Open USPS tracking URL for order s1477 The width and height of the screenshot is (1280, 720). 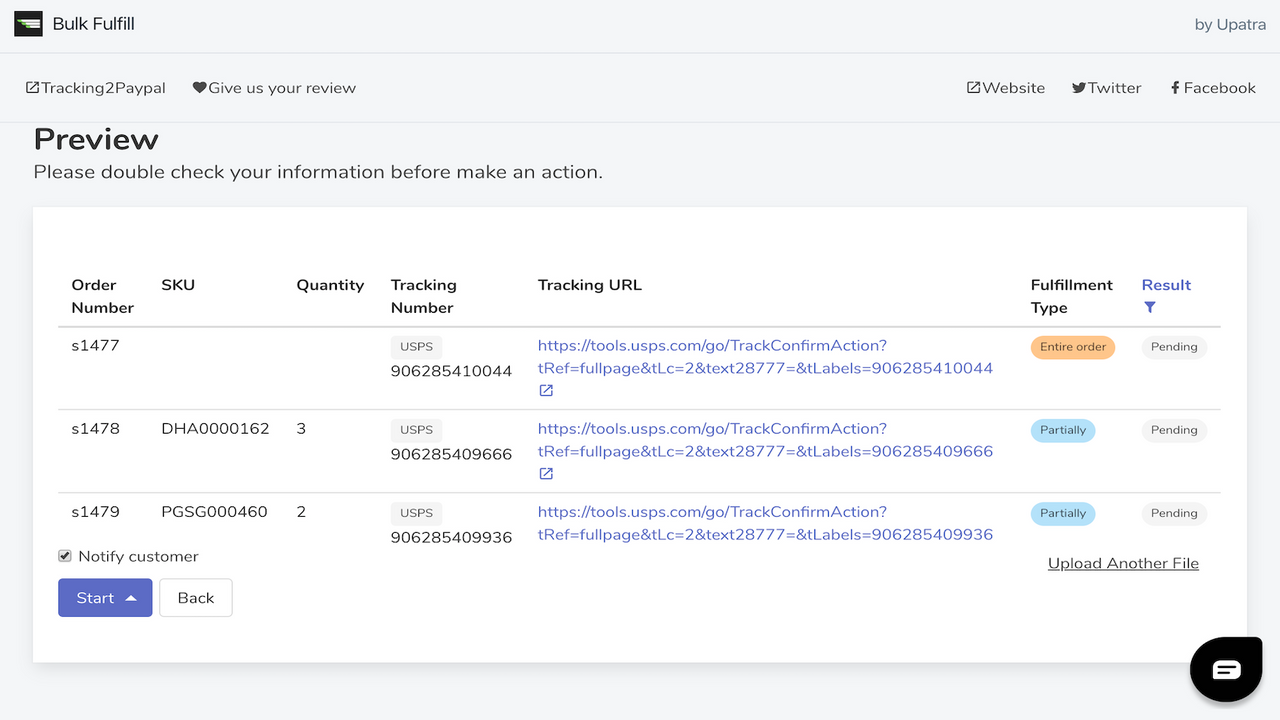coord(765,357)
